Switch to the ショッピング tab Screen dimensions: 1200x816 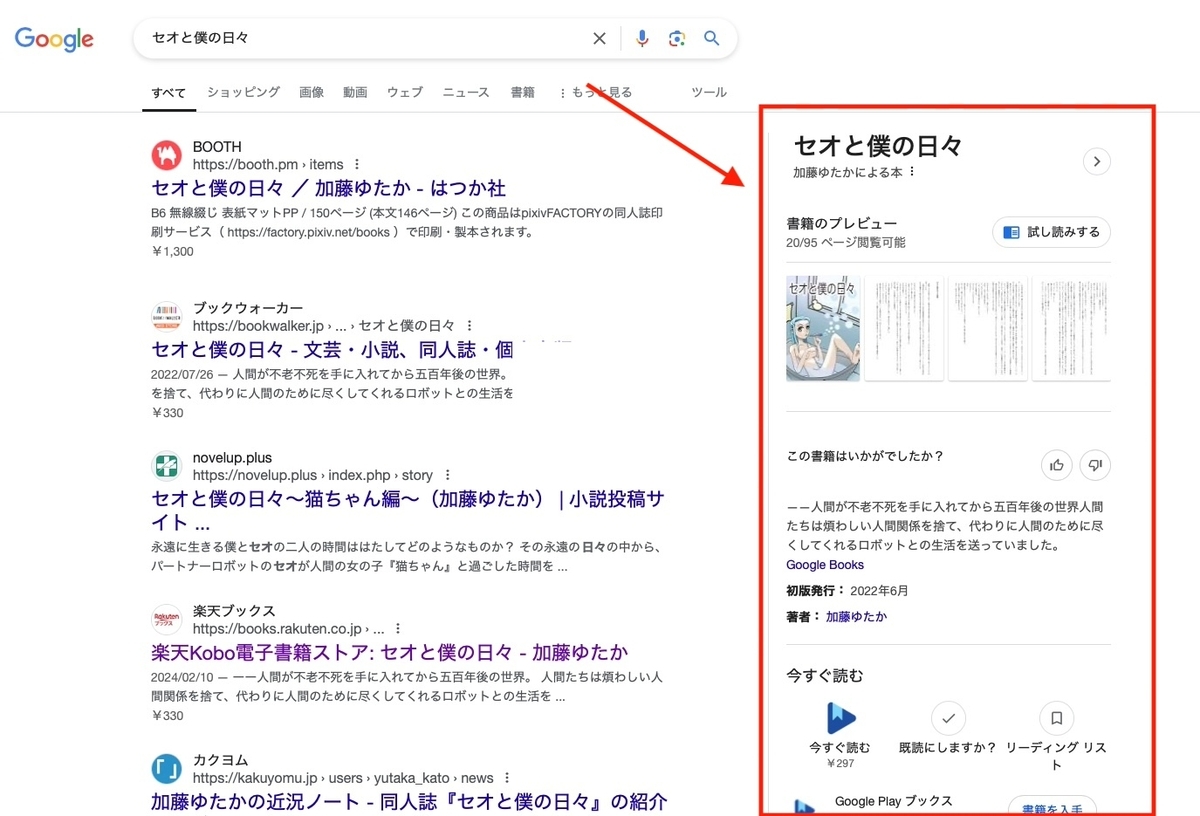click(243, 92)
